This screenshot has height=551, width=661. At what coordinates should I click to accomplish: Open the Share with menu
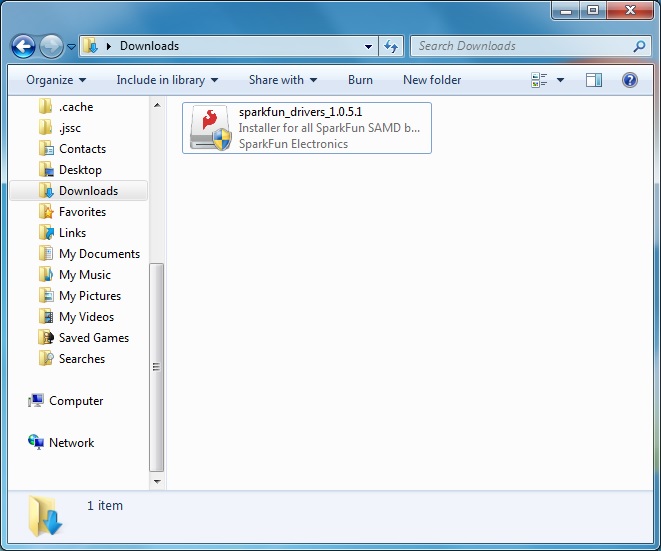click(x=283, y=80)
